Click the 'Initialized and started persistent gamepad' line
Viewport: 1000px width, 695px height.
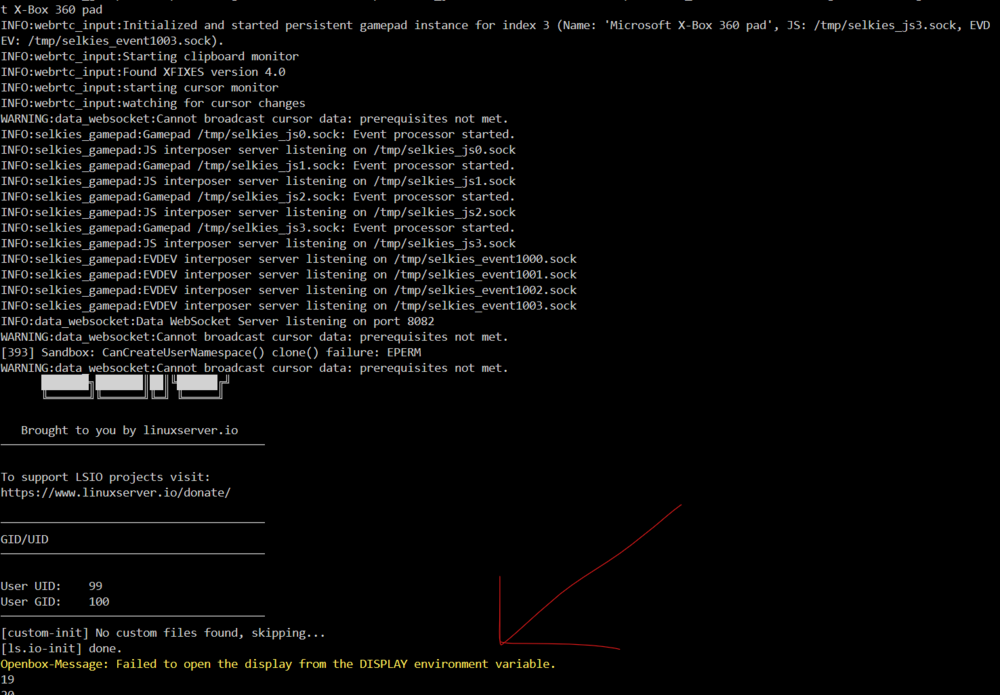pos(496,26)
